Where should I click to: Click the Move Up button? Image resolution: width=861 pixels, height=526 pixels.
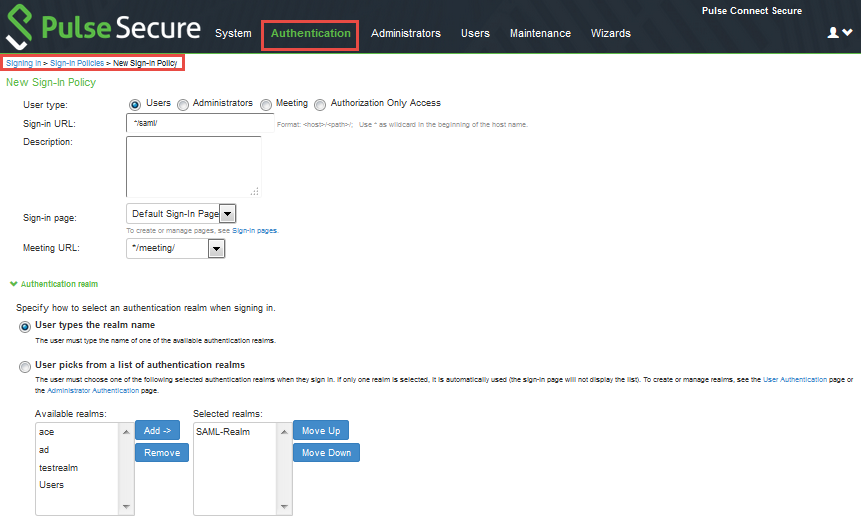point(321,430)
